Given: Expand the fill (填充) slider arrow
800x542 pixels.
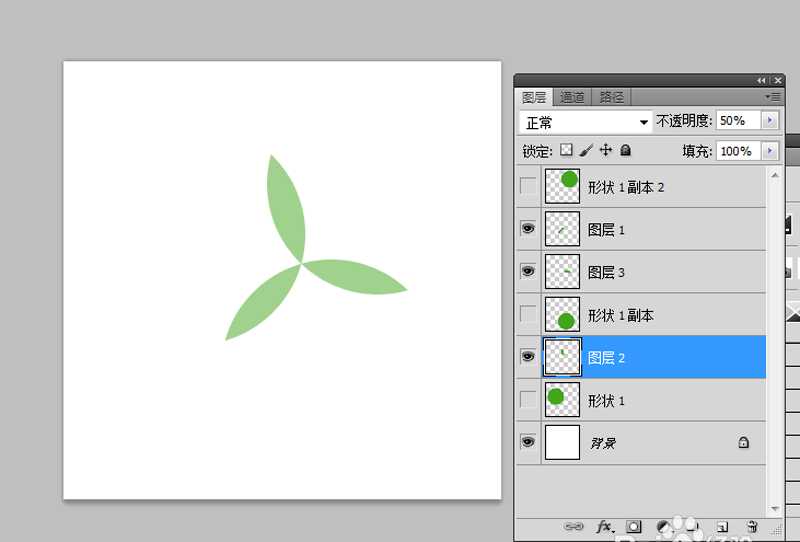Looking at the screenshot, I should coord(770,151).
